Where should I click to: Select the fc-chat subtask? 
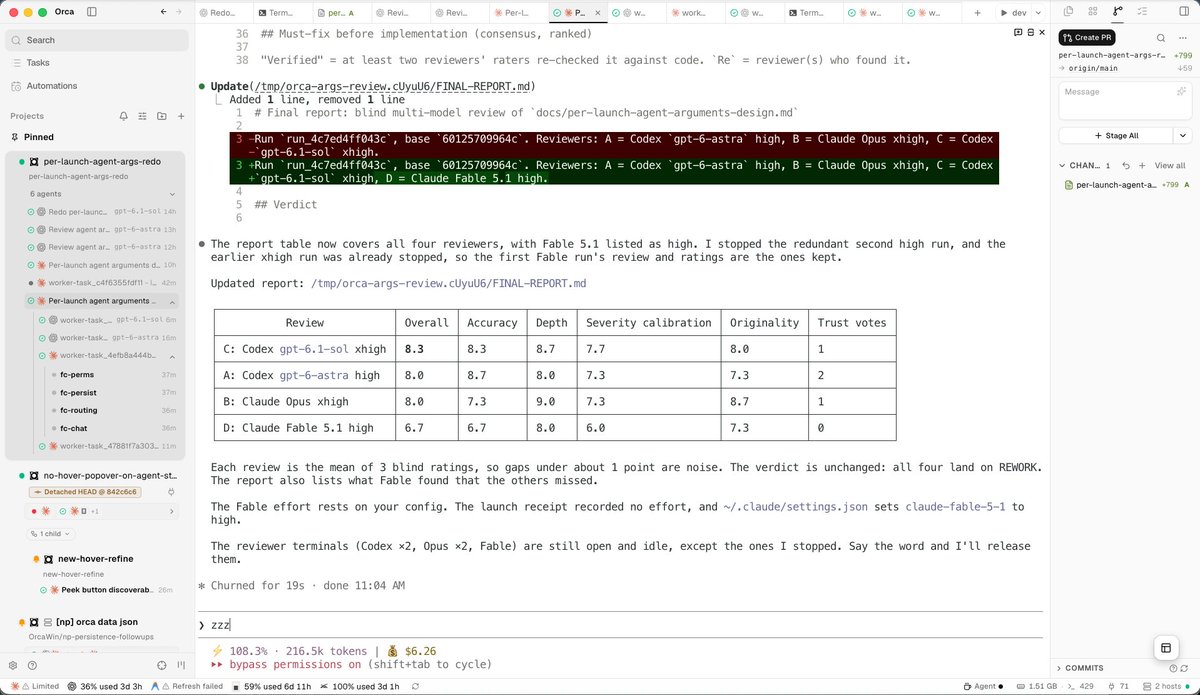point(73,428)
